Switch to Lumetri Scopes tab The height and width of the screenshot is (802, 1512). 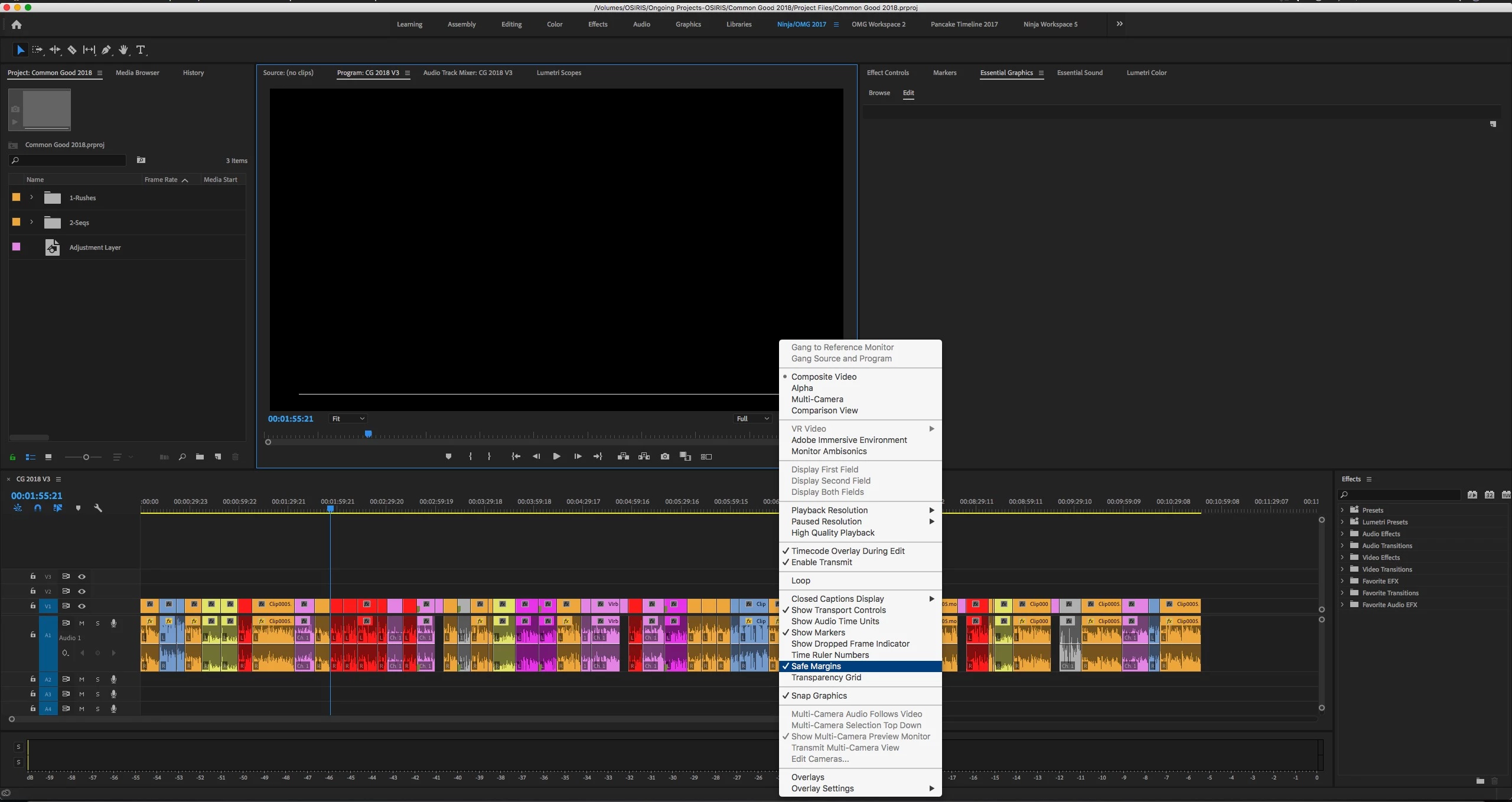coord(559,73)
